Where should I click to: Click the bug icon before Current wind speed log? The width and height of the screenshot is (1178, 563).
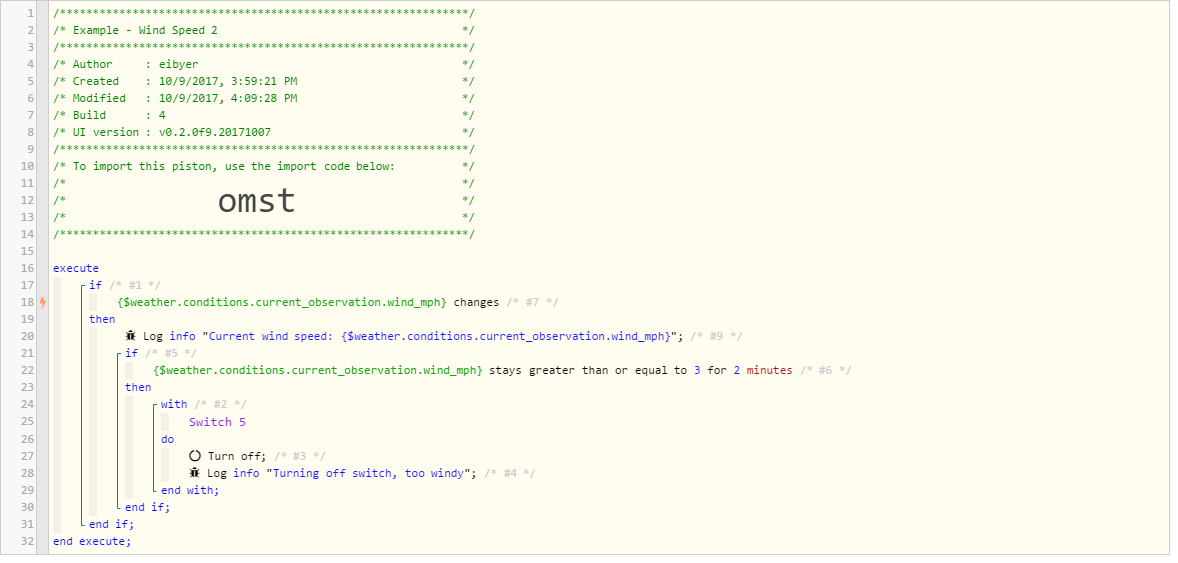pyautogui.click(x=131, y=336)
